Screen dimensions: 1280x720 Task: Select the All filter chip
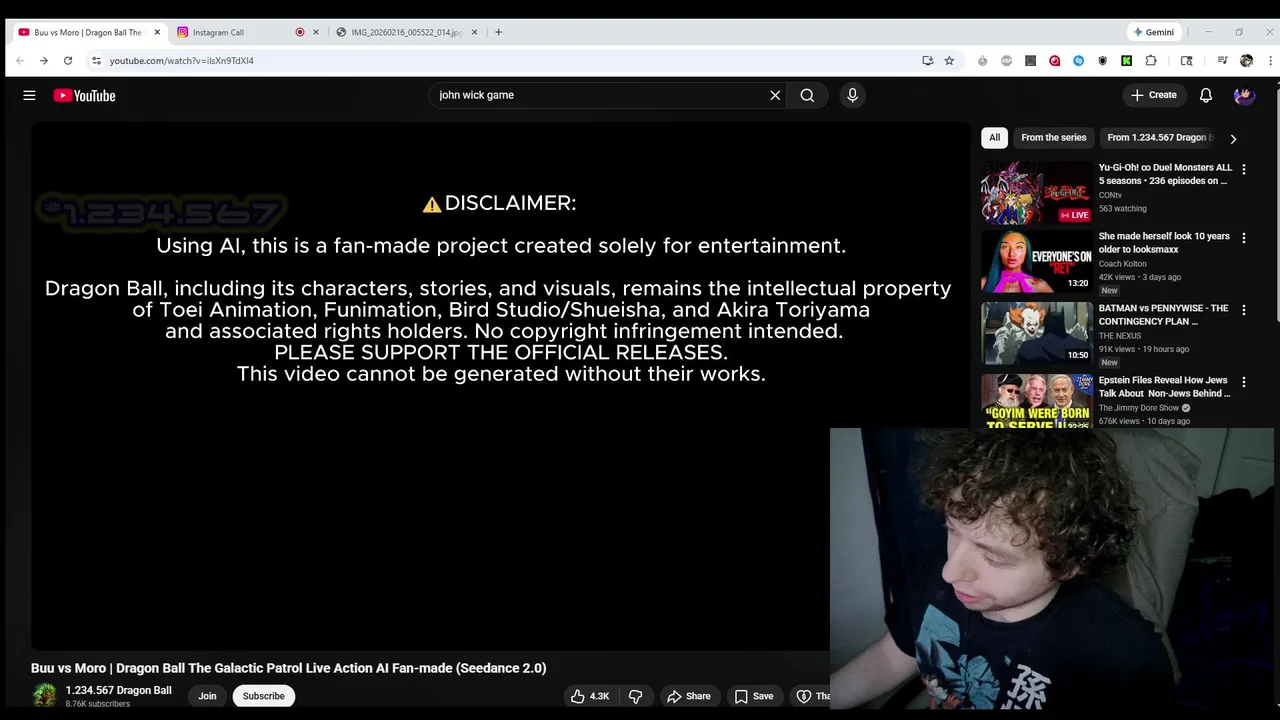994,138
